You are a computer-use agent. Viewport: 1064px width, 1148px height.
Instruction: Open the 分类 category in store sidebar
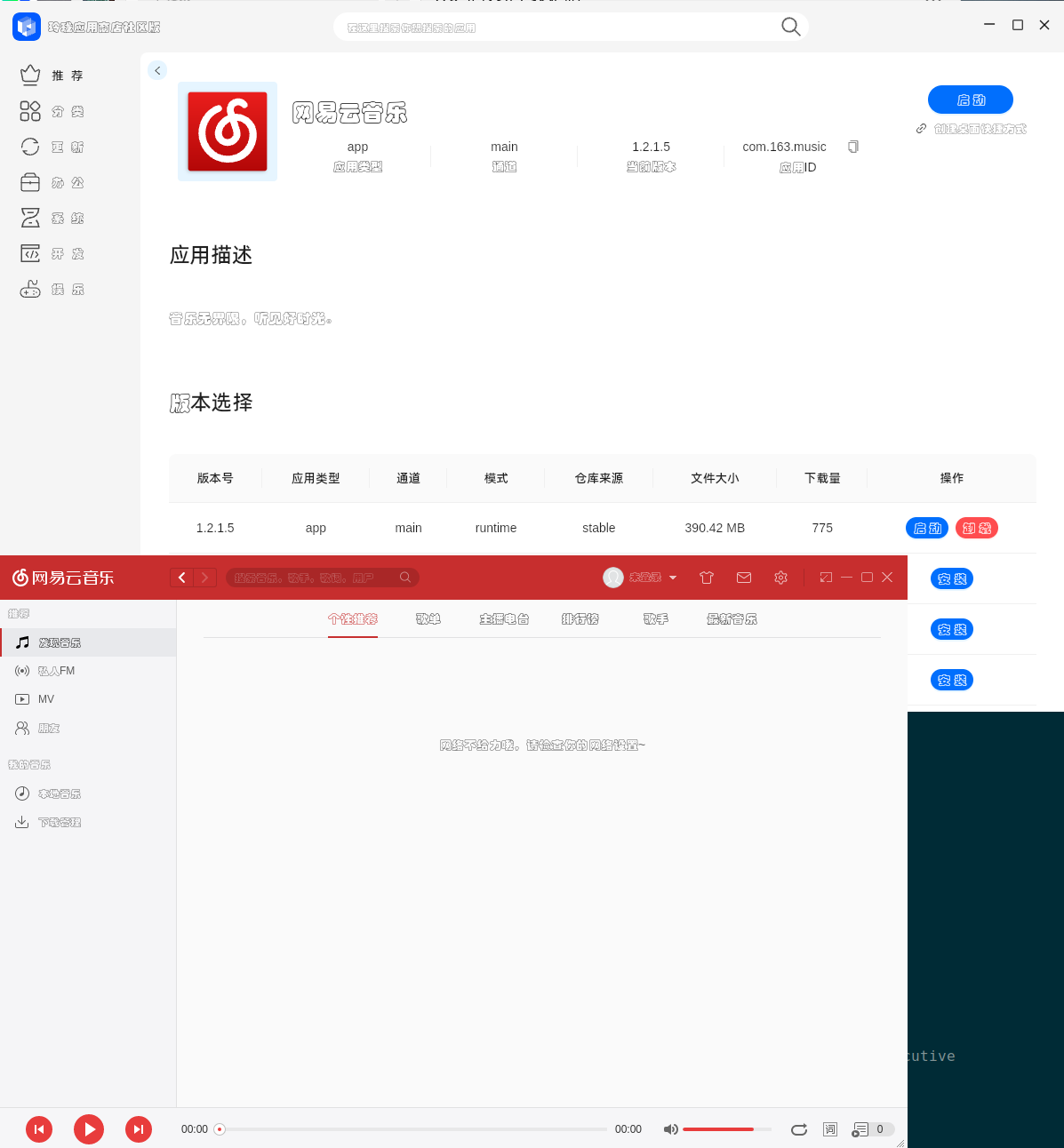[52, 111]
